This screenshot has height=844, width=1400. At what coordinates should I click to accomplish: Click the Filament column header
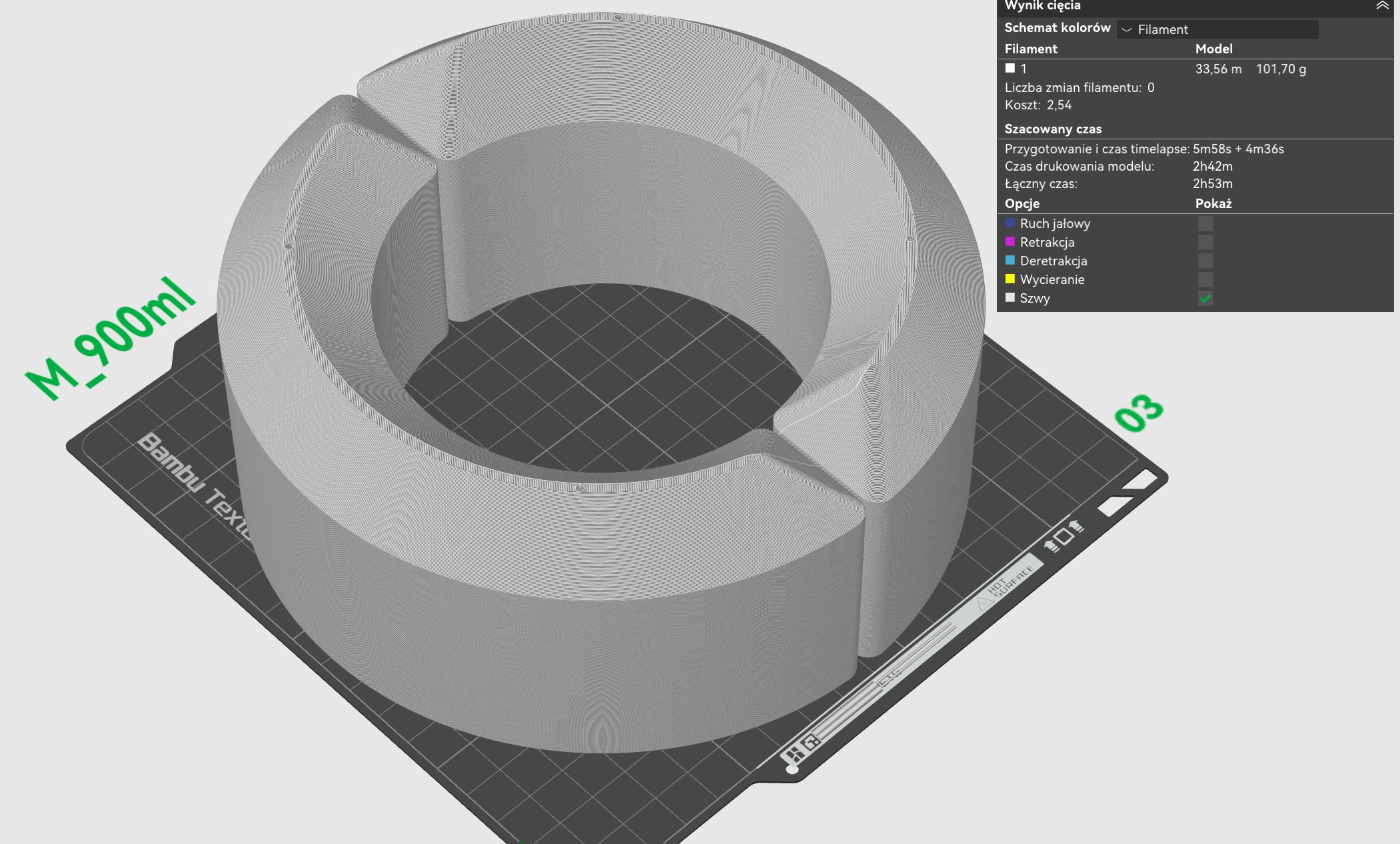pyautogui.click(x=1031, y=49)
